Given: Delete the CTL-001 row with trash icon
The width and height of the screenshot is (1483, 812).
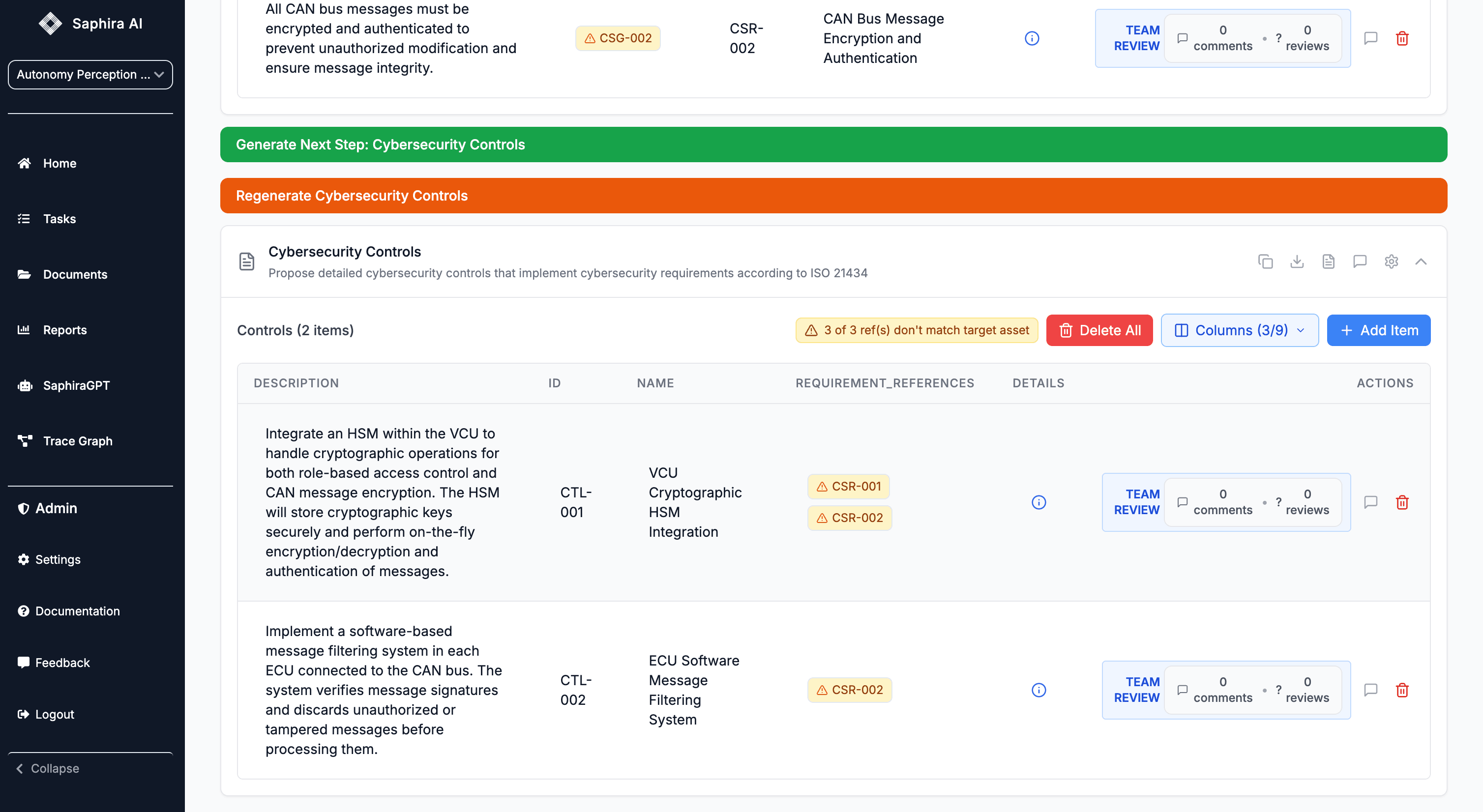Looking at the screenshot, I should tap(1402, 502).
